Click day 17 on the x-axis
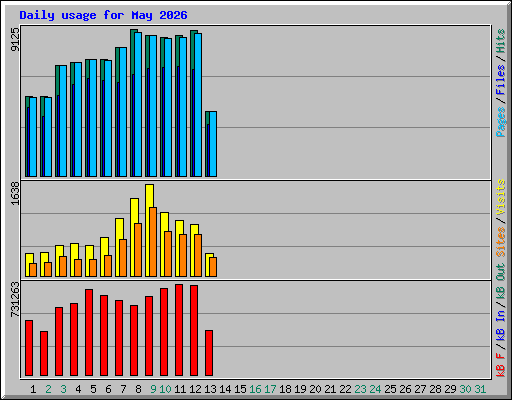The image size is (512, 400). click(270, 389)
